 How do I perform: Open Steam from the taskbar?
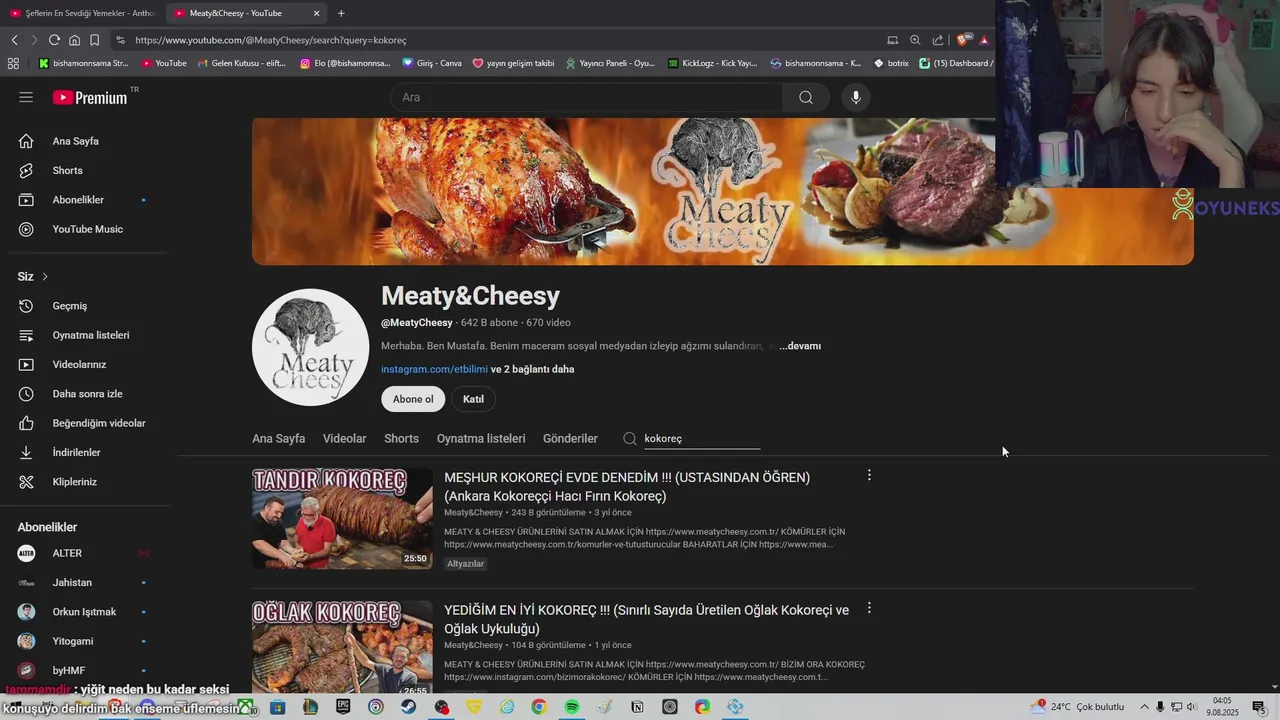pos(409,707)
